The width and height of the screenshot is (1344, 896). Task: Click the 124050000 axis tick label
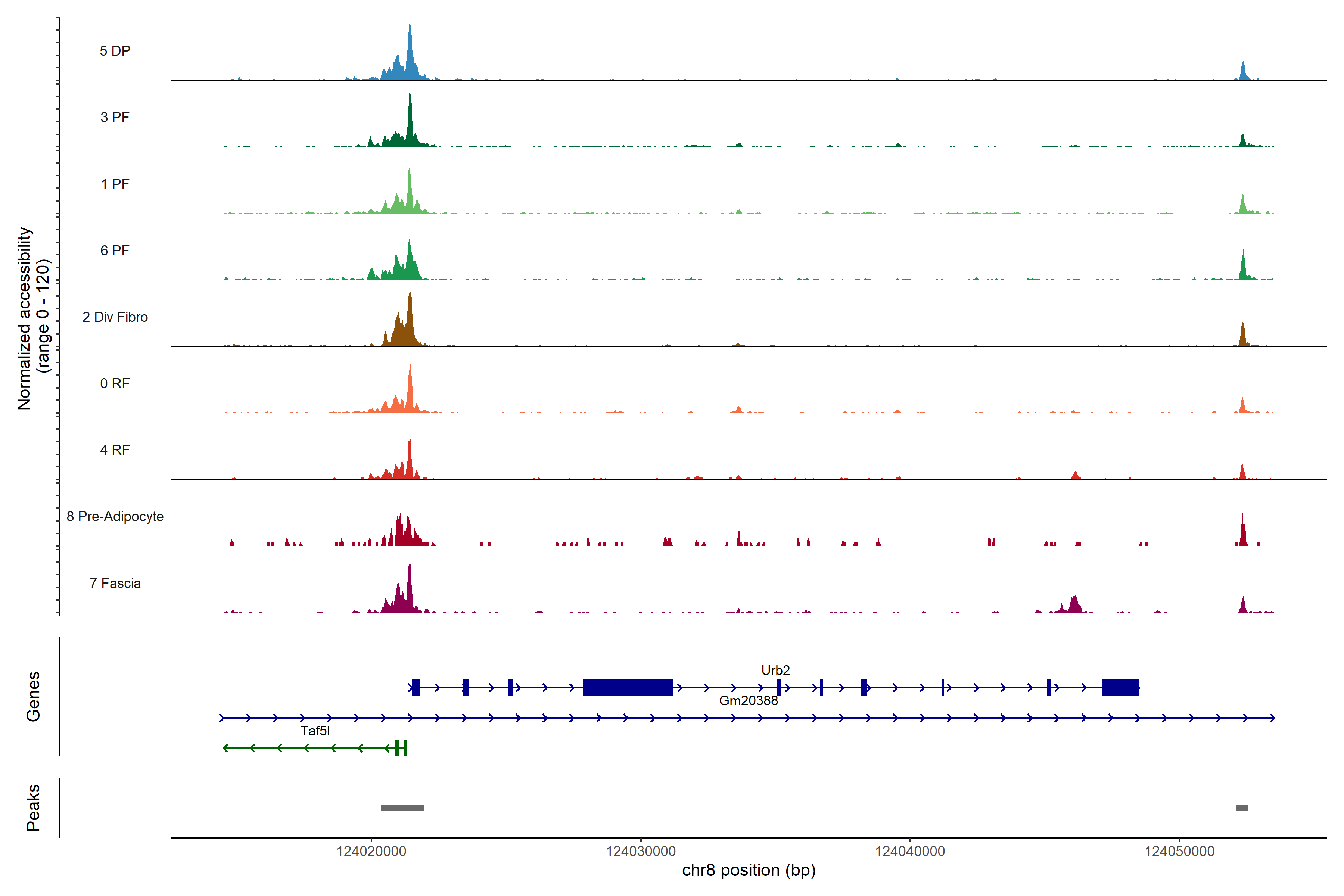click(x=1179, y=852)
